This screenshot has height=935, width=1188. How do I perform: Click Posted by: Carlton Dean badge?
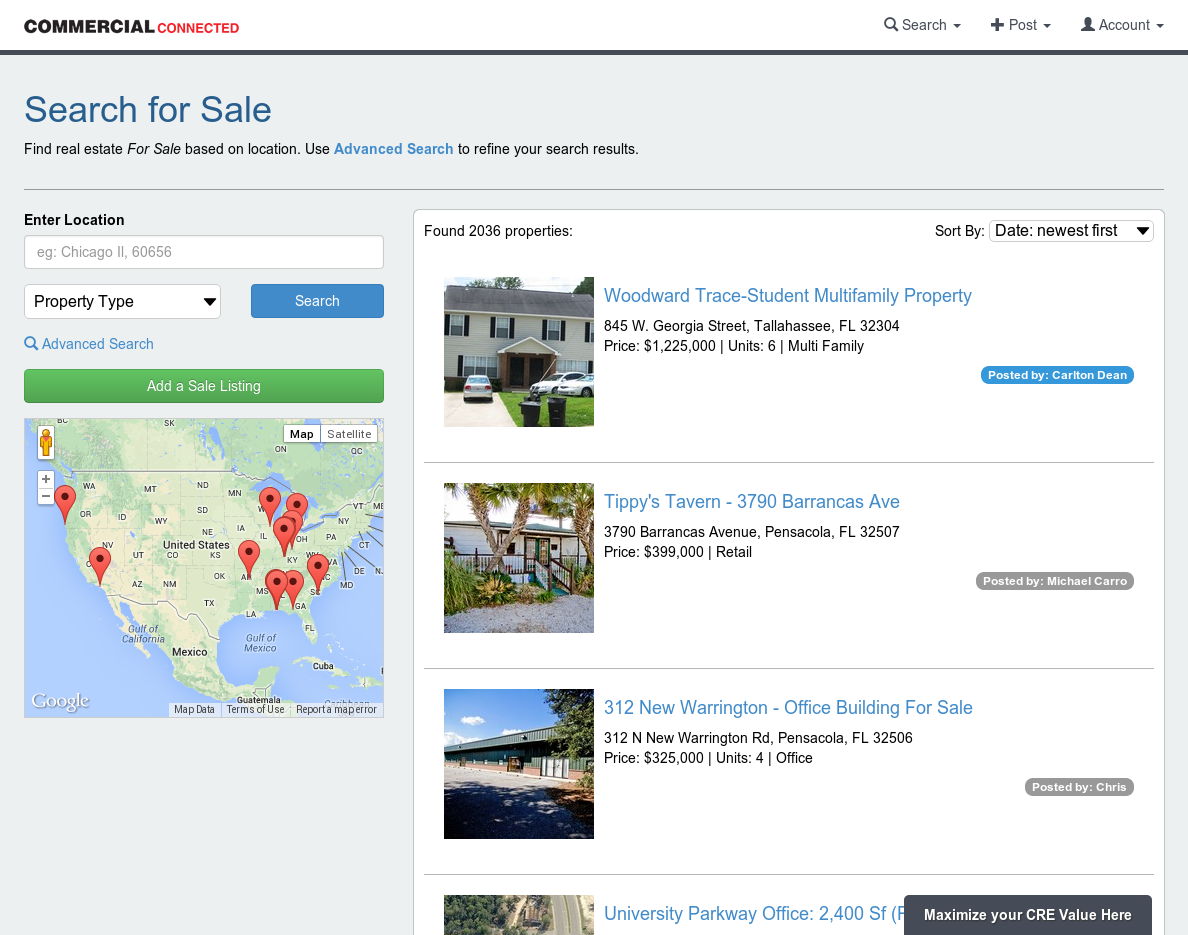tap(1057, 375)
